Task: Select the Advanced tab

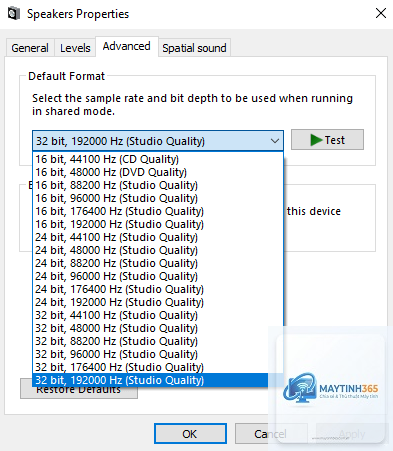Action: coord(126,46)
